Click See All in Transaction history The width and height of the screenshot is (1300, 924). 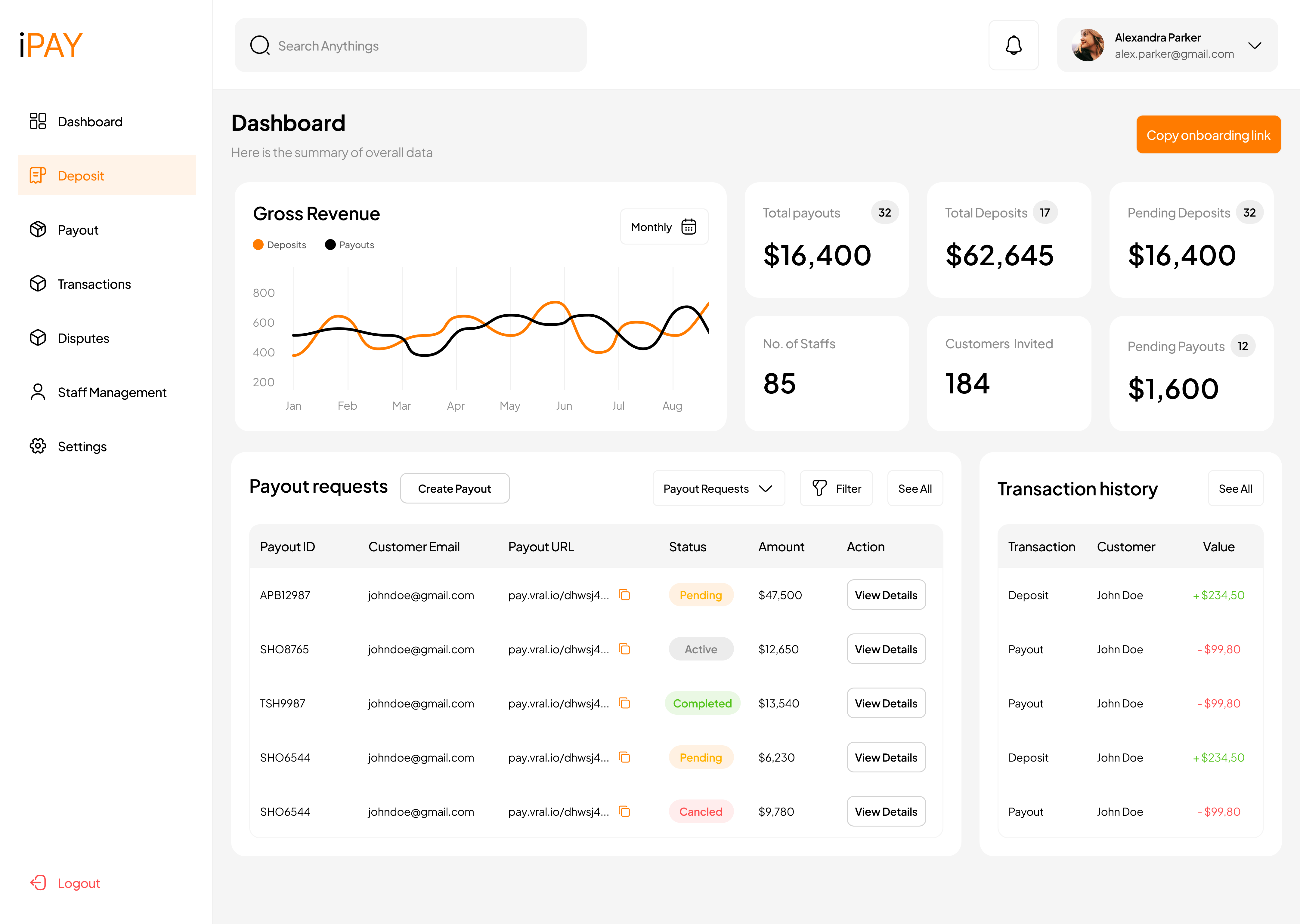point(1235,488)
